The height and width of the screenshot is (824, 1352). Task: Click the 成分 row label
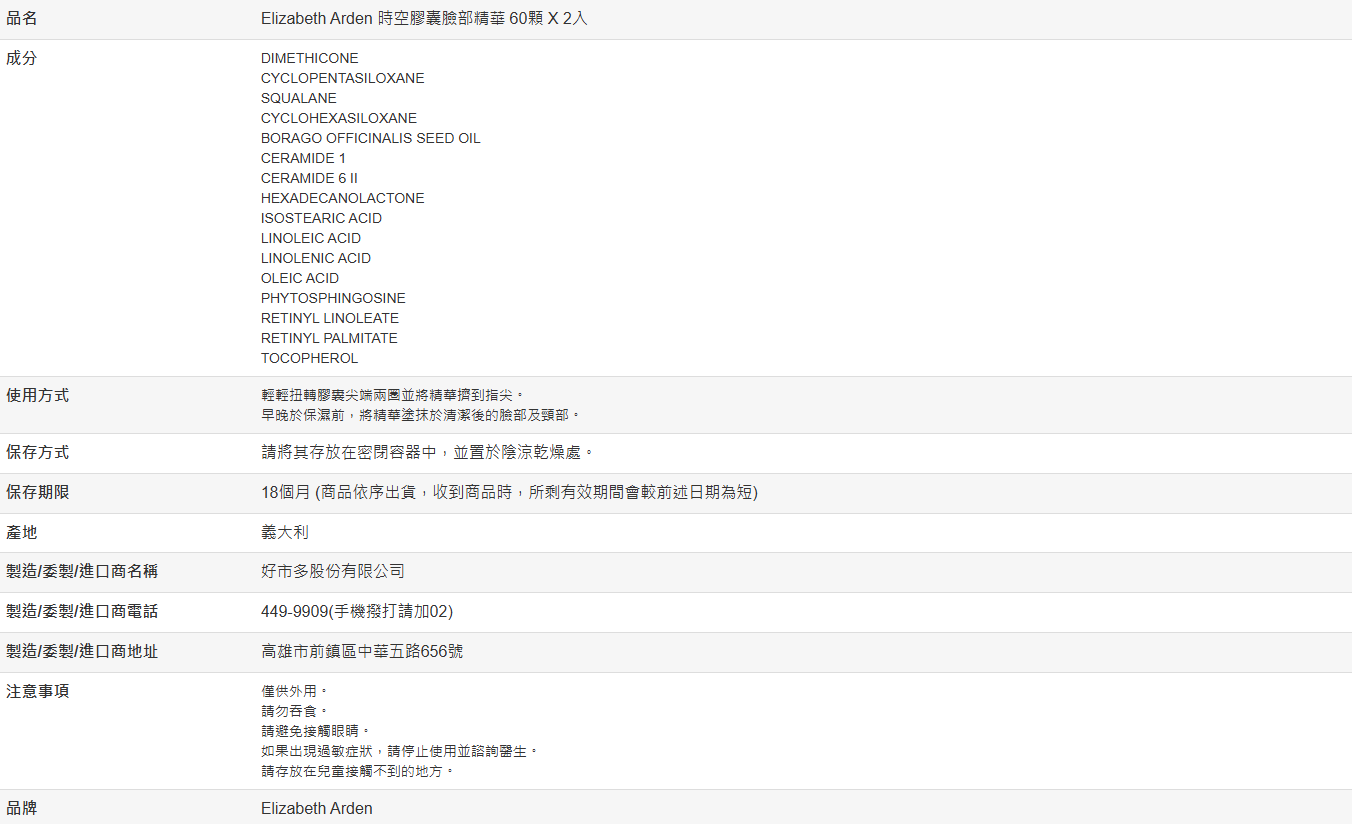(22, 58)
